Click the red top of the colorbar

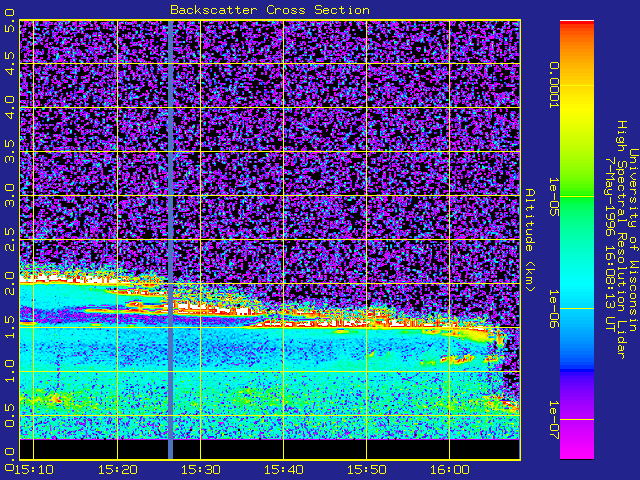pos(577,25)
